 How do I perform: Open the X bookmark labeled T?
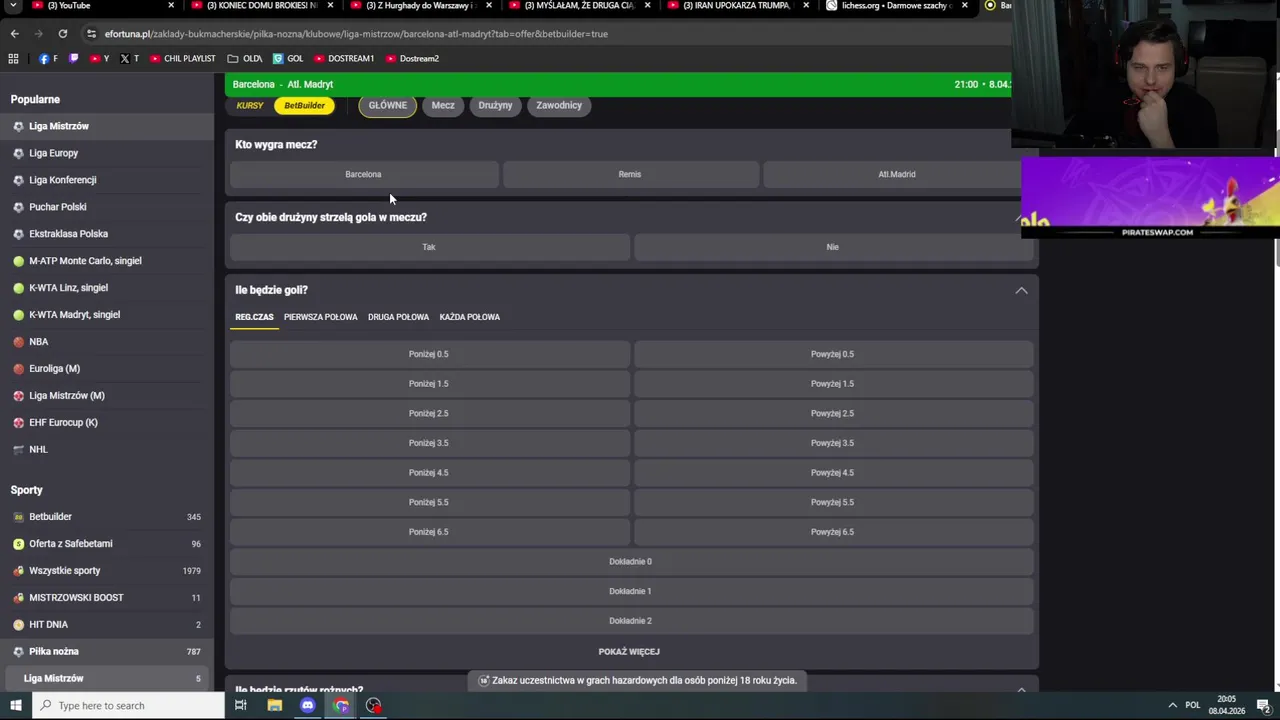pyautogui.click(x=130, y=58)
